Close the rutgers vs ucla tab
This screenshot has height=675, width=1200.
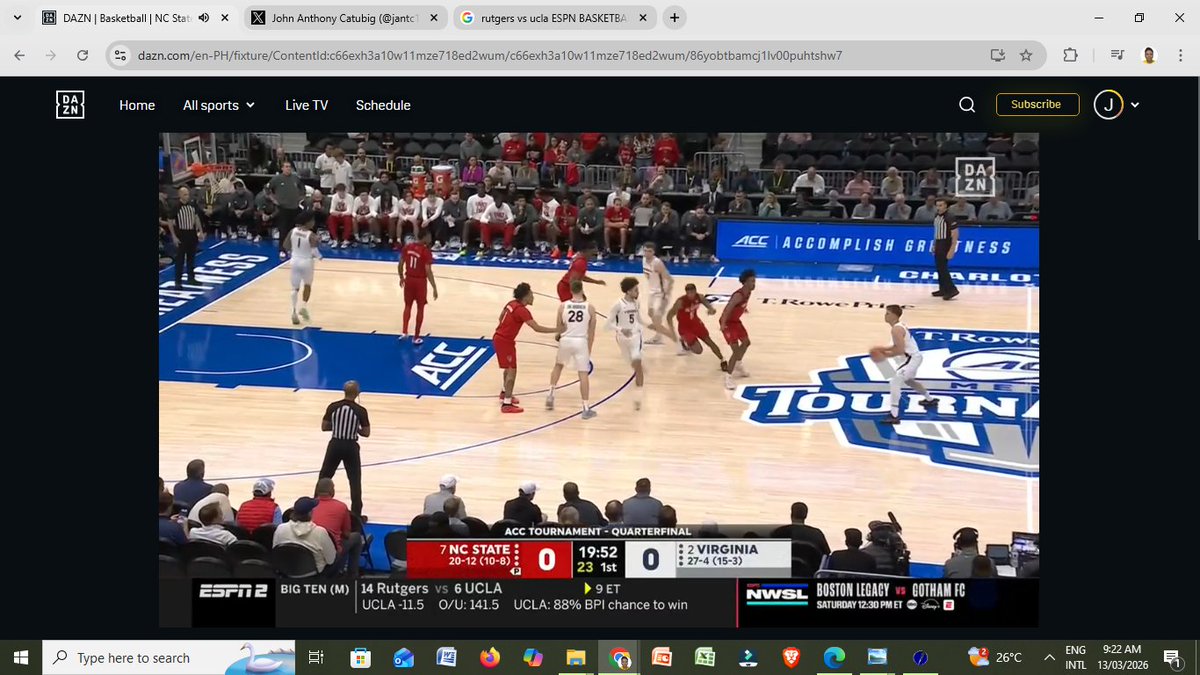643,18
